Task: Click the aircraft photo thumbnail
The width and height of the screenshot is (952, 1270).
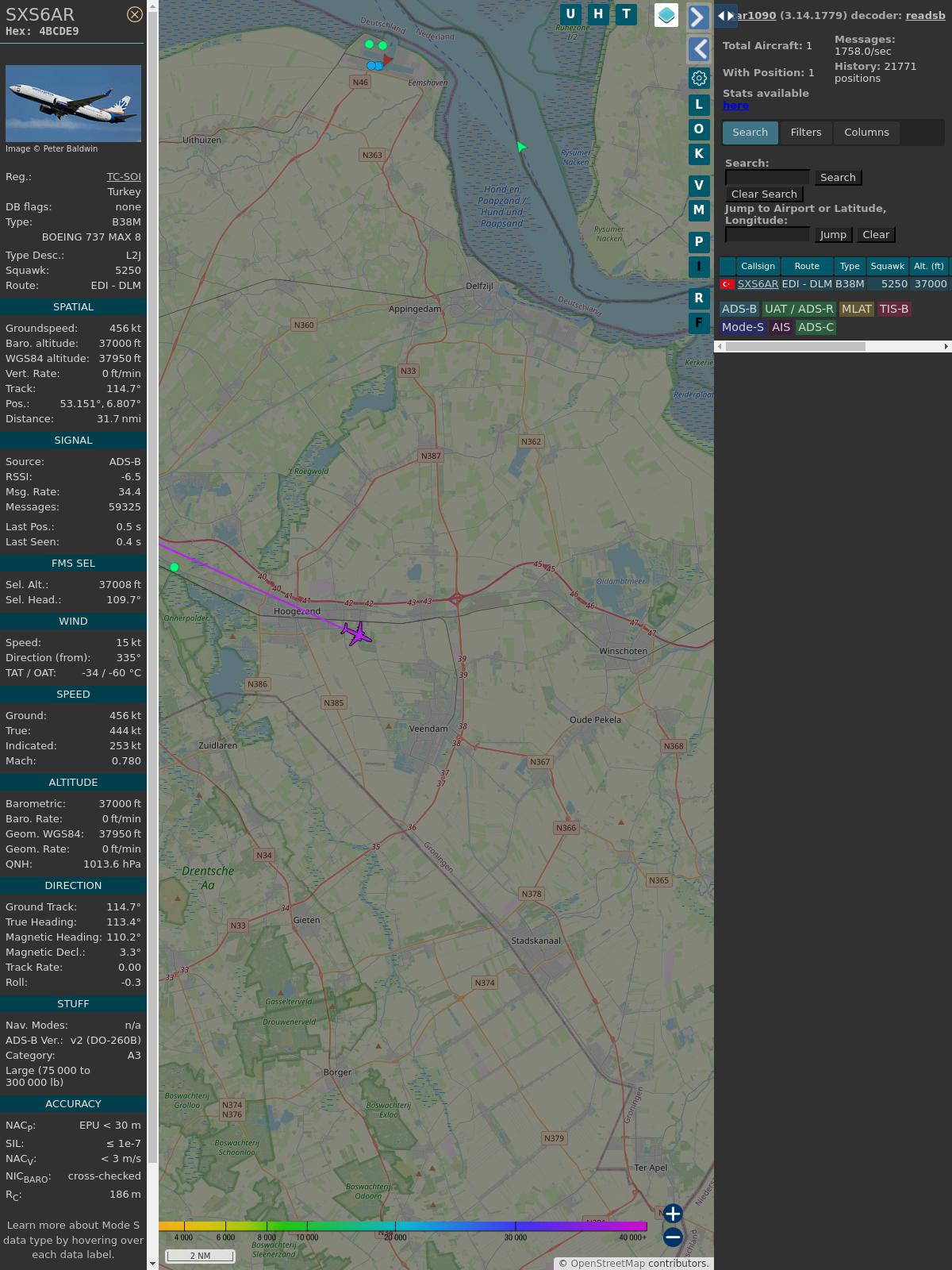Action: pyautogui.click(x=73, y=104)
